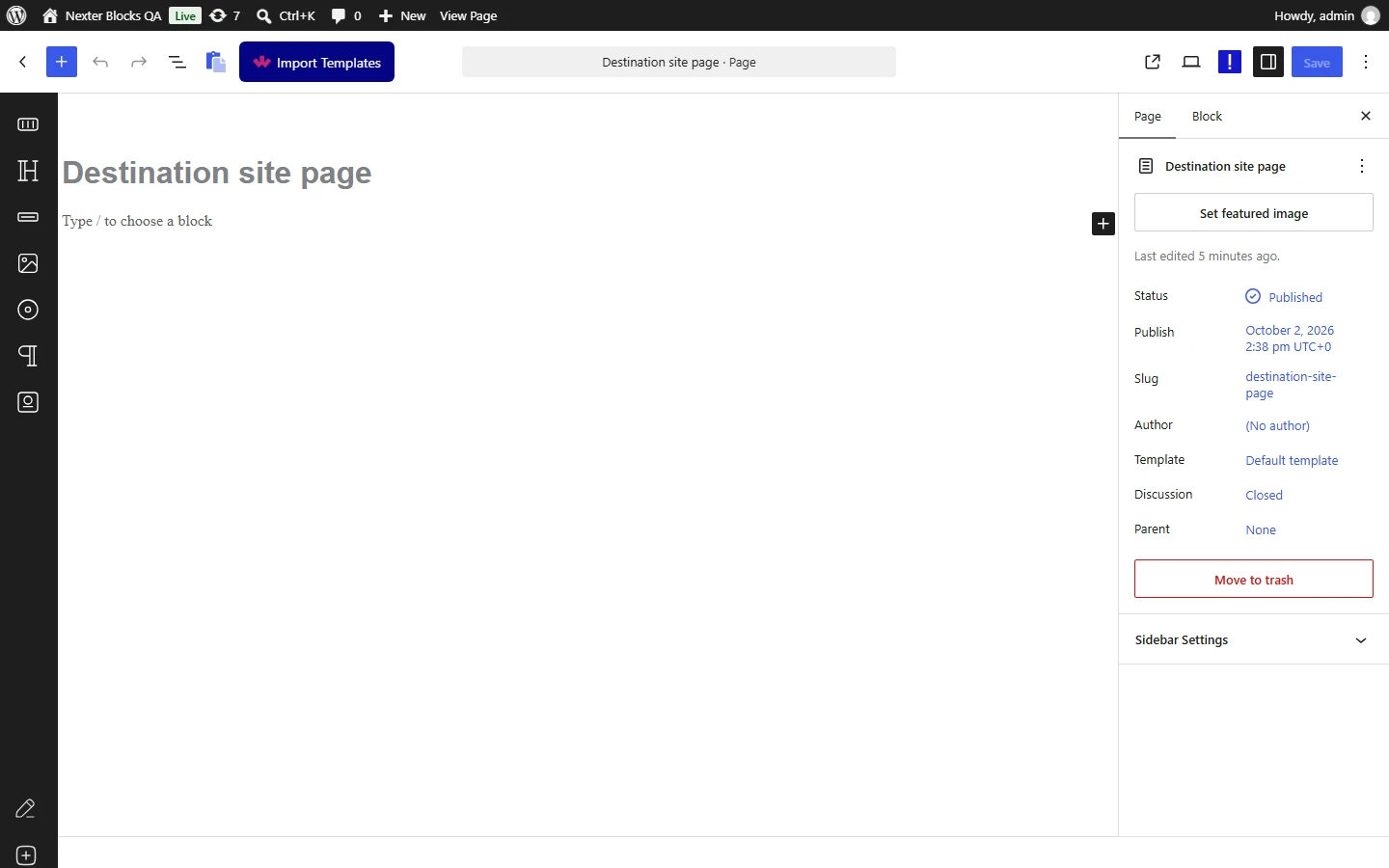Save the page
The width and height of the screenshot is (1389, 868).
pyautogui.click(x=1317, y=62)
